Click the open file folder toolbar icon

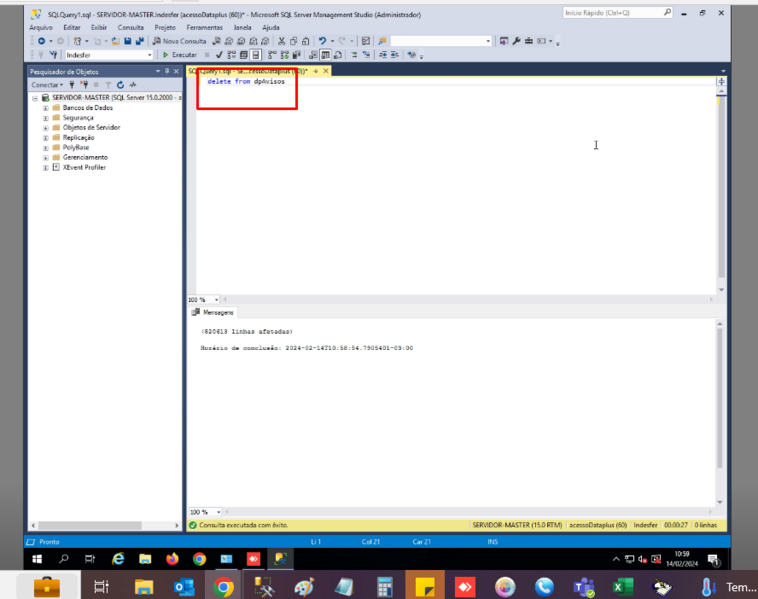pyautogui.click(x=115, y=41)
